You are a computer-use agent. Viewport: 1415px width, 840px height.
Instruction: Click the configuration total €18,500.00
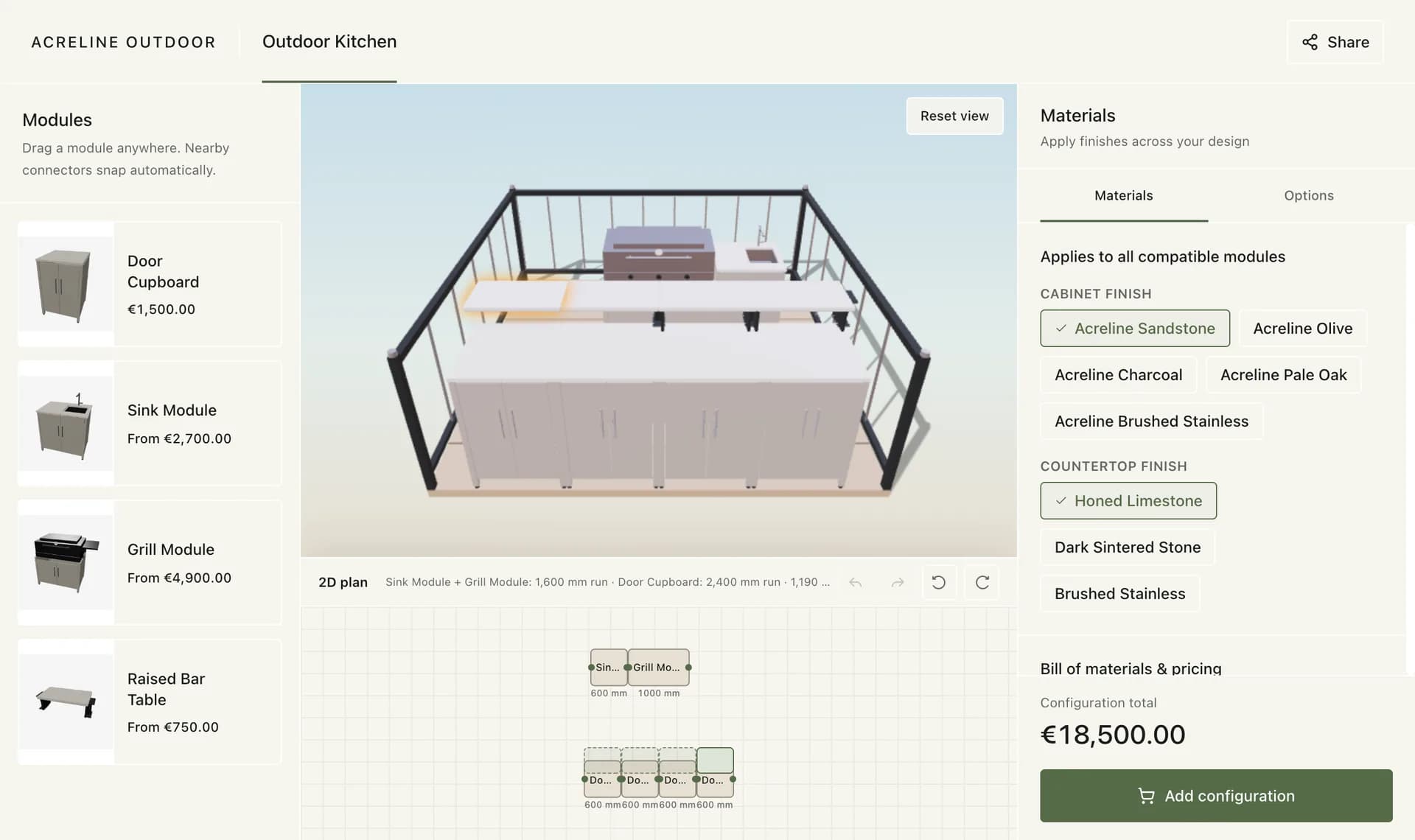(1113, 735)
